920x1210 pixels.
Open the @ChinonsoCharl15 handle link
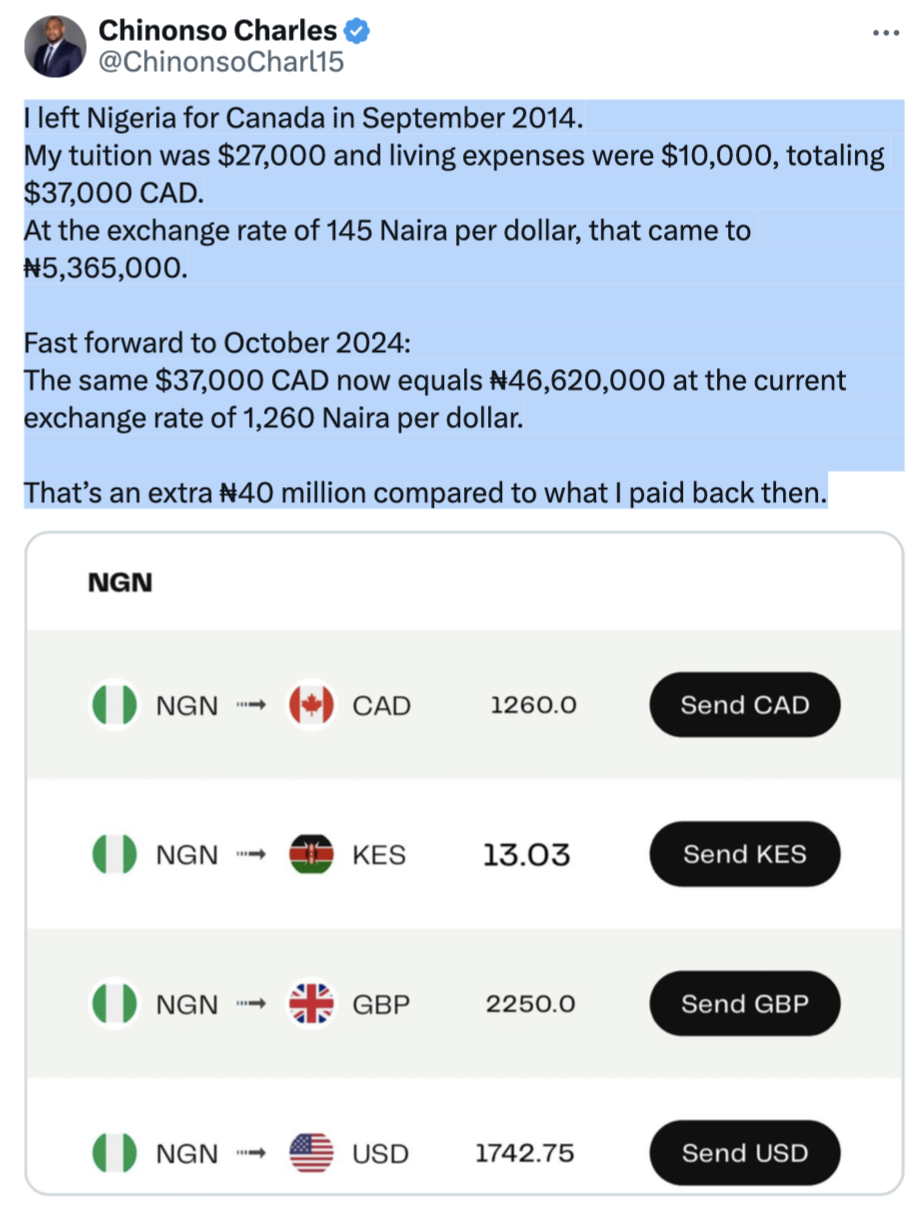pyautogui.click(x=220, y=62)
